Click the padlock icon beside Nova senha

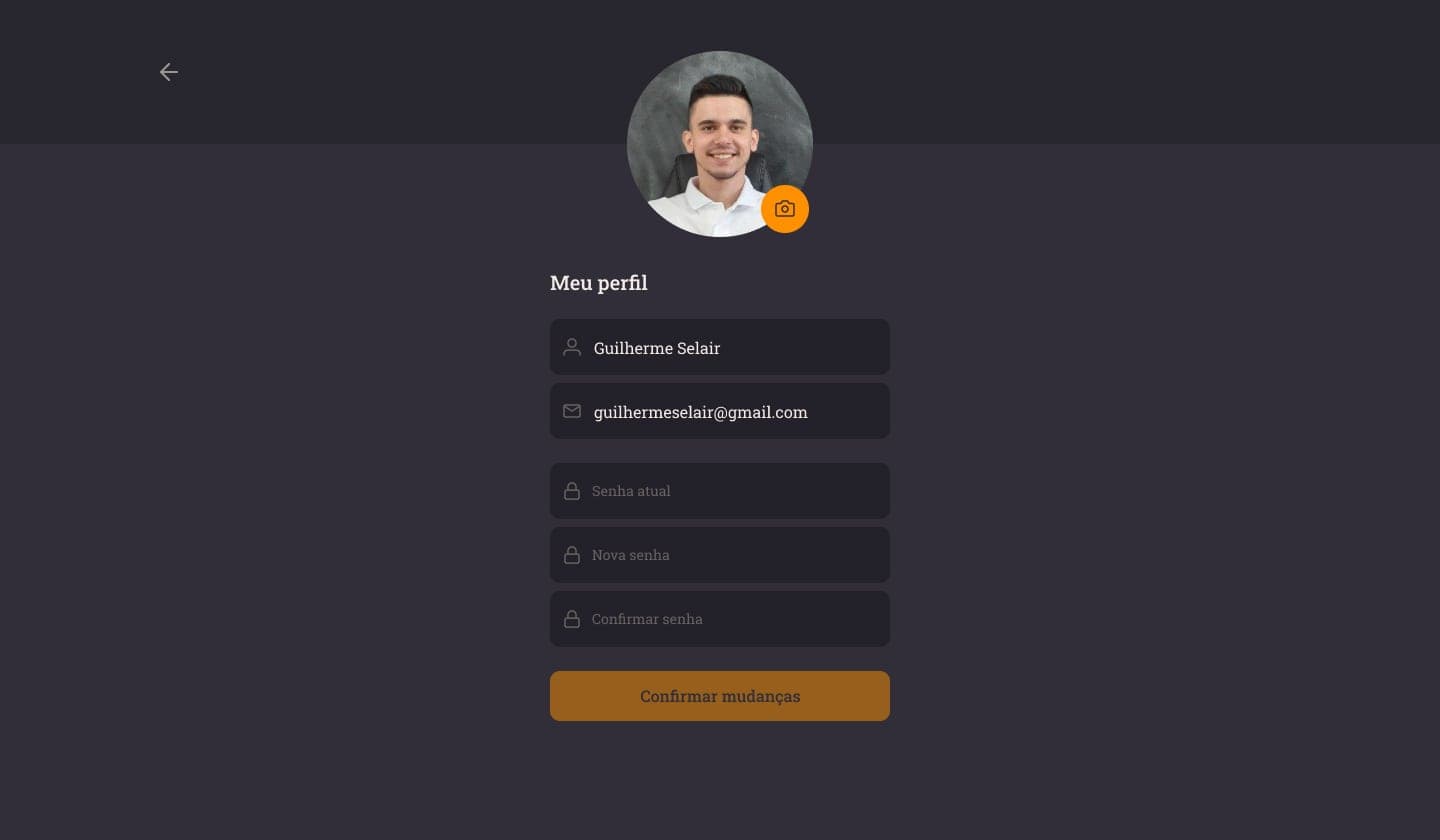(572, 555)
